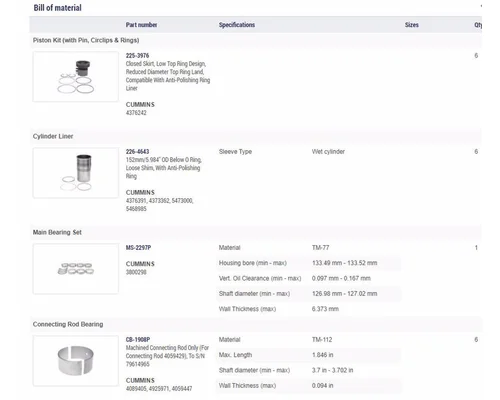500x400 pixels.
Task: Select the Piston Kit section heading
Action: point(86,40)
